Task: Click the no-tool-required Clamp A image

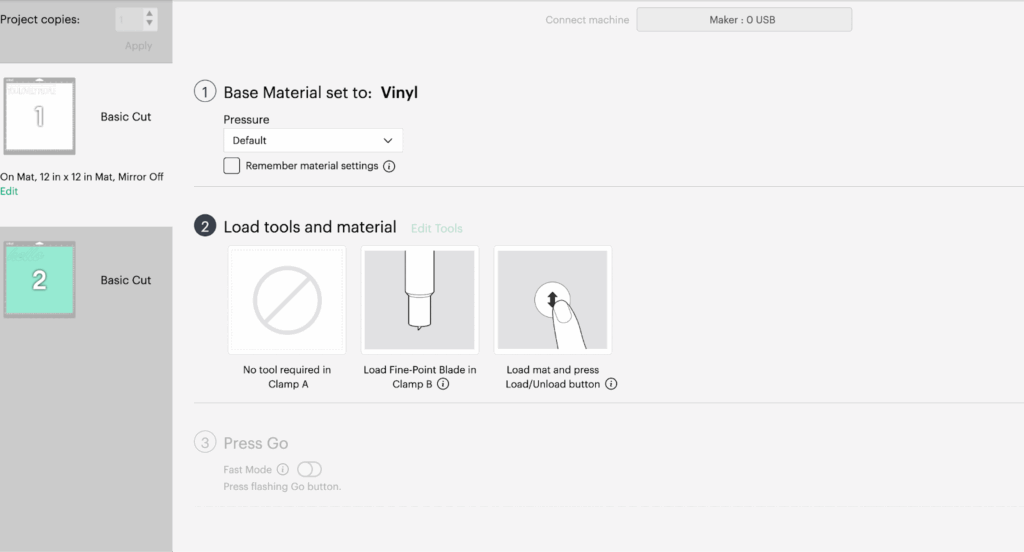Action: pyautogui.click(x=287, y=300)
